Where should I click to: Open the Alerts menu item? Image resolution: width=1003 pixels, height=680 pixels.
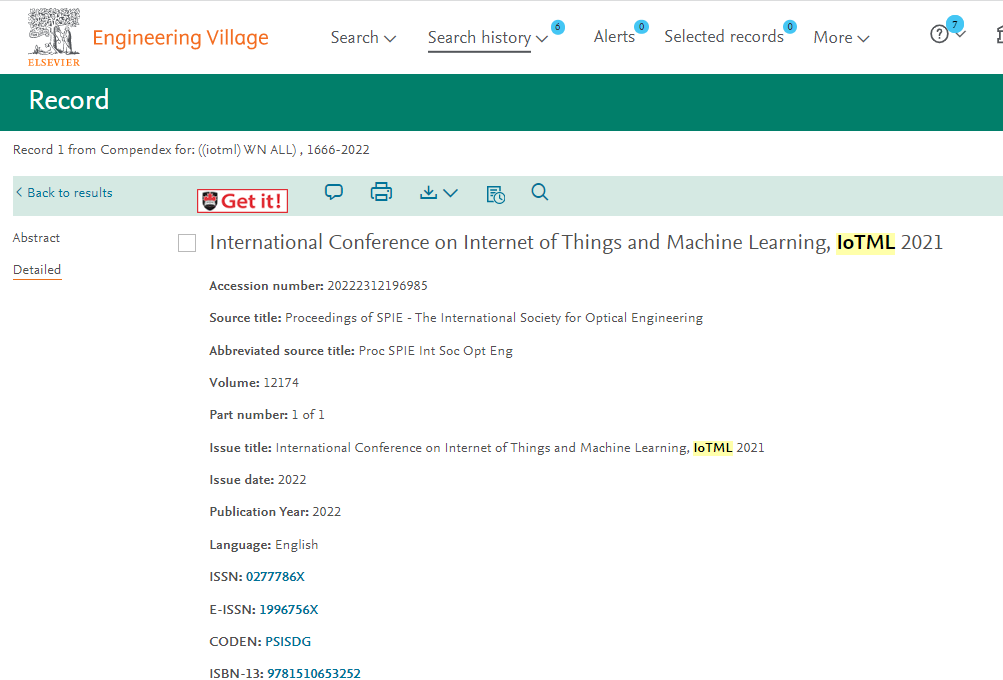[x=614, y=37]
